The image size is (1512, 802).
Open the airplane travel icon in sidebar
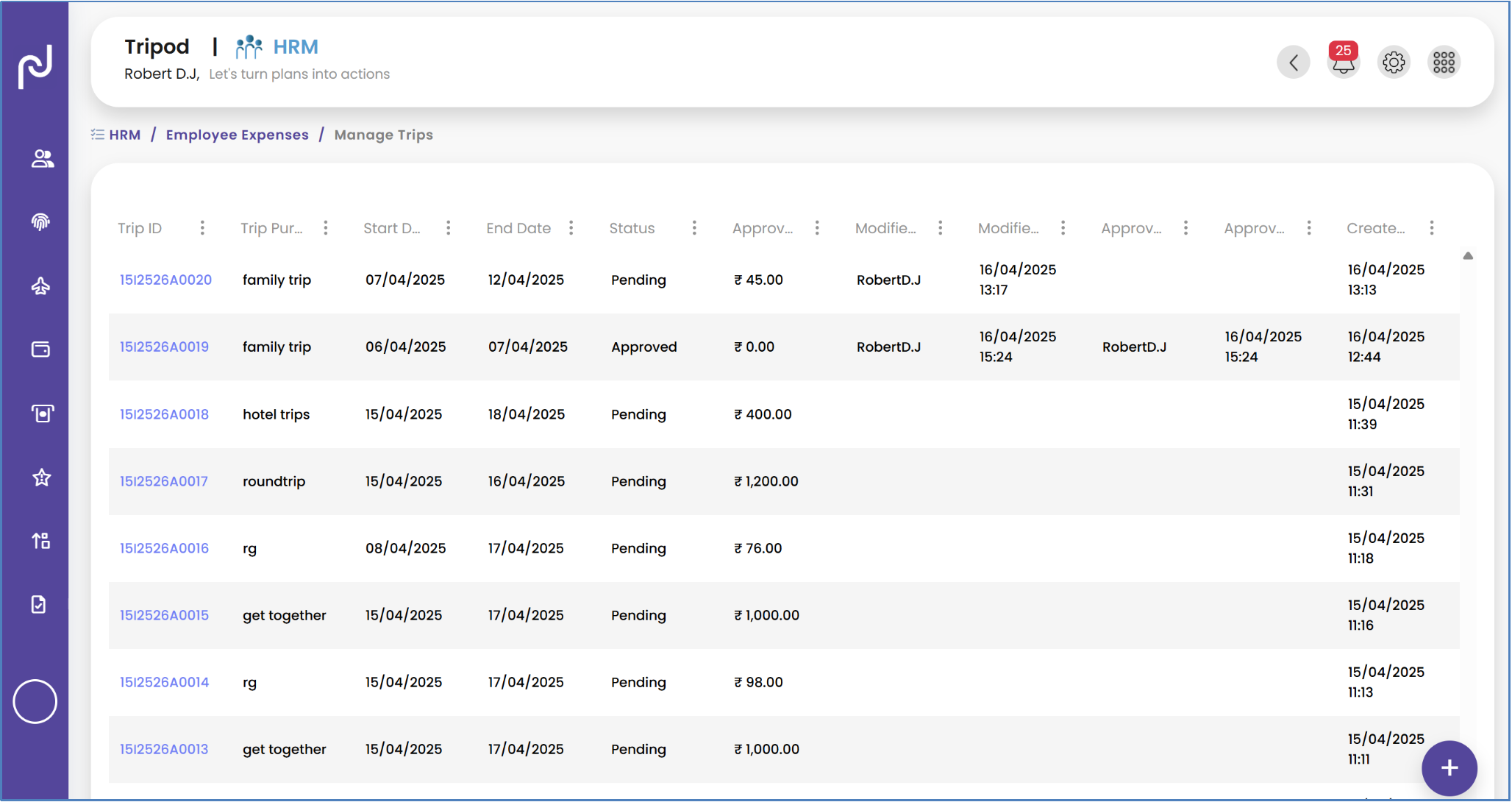click(x=40, y=286)
